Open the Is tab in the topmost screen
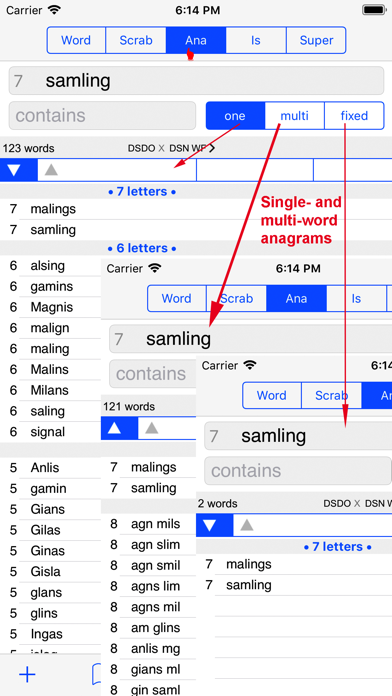Screen dimensions: 392x696 click(256, 40)
